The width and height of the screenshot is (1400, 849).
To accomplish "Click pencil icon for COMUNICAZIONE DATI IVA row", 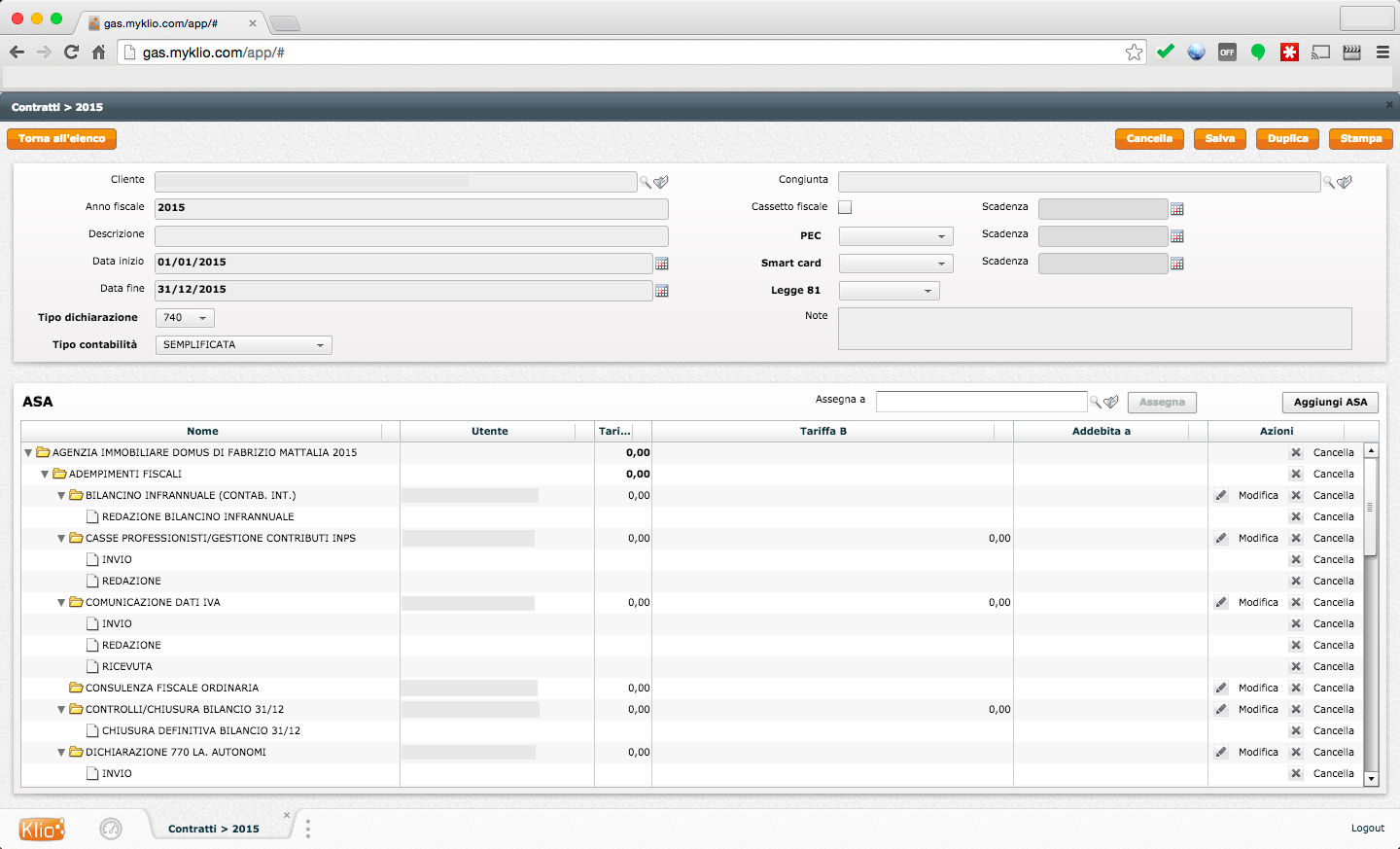I will (1221, 603).
